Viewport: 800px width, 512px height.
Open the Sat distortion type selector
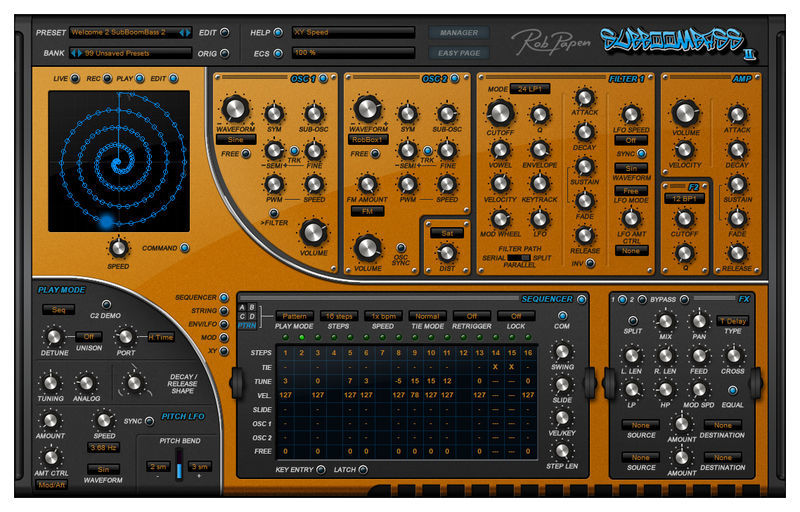coord(447,233)
